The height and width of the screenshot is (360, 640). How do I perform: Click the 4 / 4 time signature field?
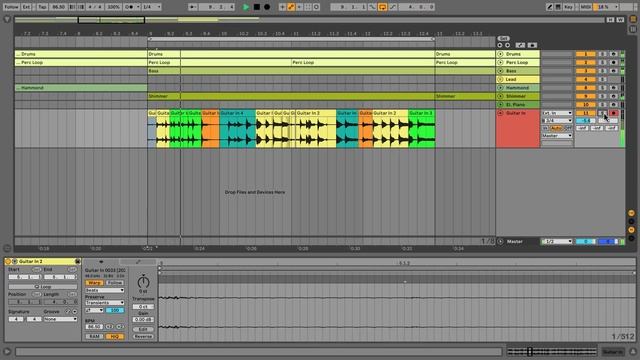[x=95, y=7]
